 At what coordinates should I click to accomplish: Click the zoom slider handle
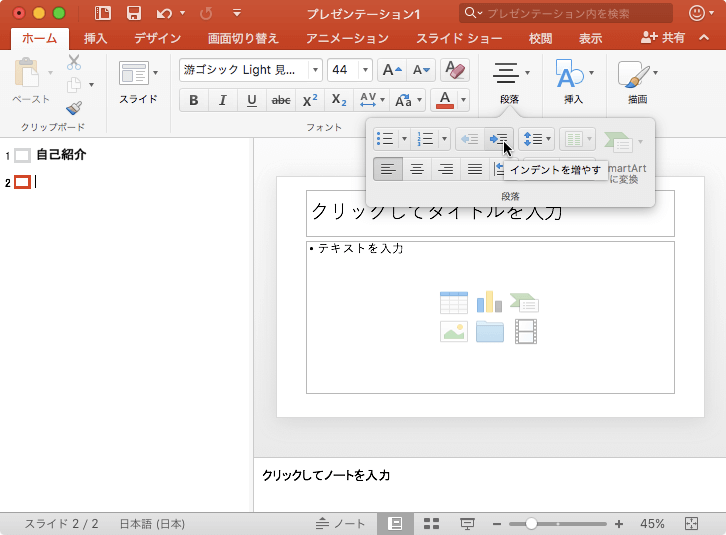[x=531, y=524]
